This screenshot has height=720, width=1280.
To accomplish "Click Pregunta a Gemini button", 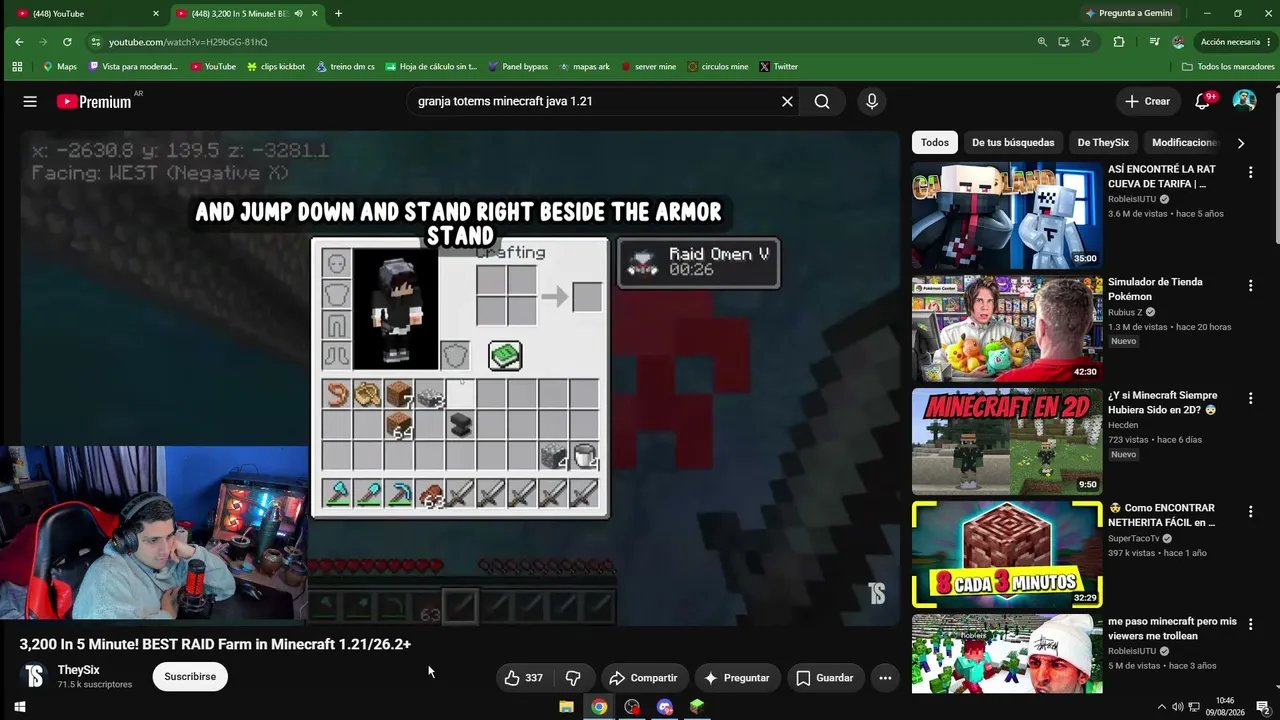I will pyautogui.click(x=1128, y=14).
